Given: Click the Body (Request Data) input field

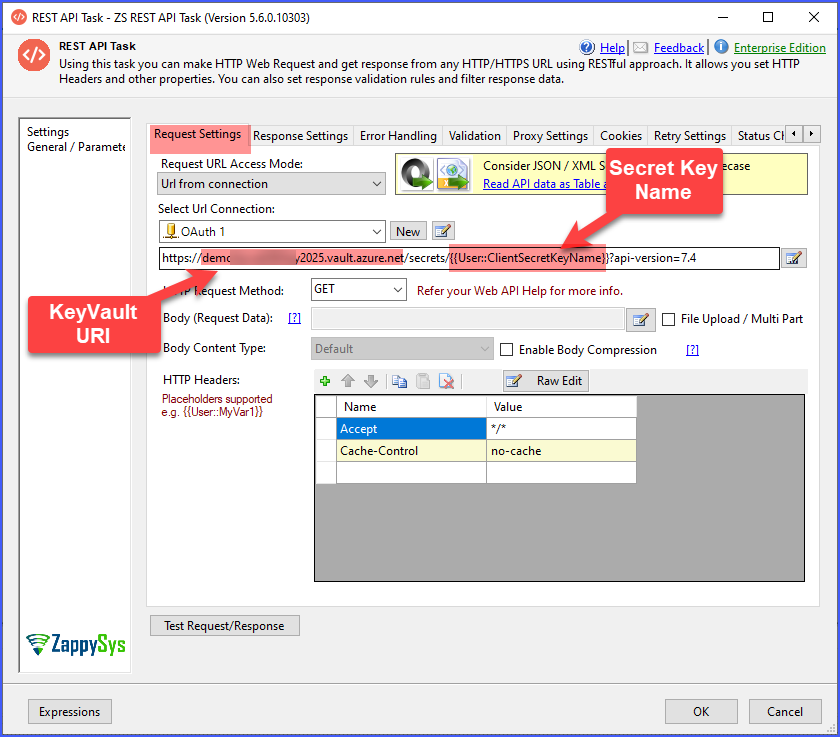Looking at the screenshot, I should click(x=468, y=319).
